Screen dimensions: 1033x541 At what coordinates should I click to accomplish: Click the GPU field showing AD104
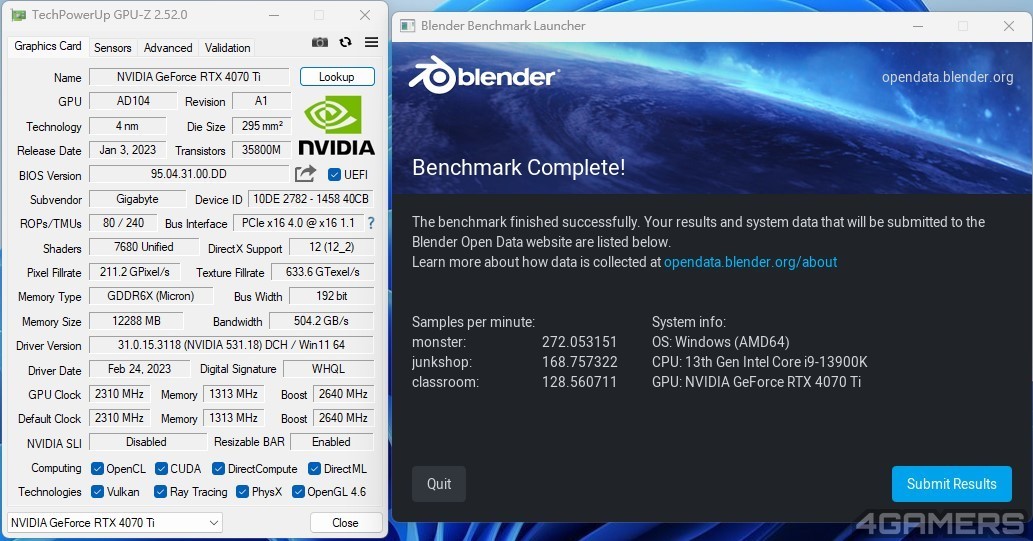[x=133, y=101]
